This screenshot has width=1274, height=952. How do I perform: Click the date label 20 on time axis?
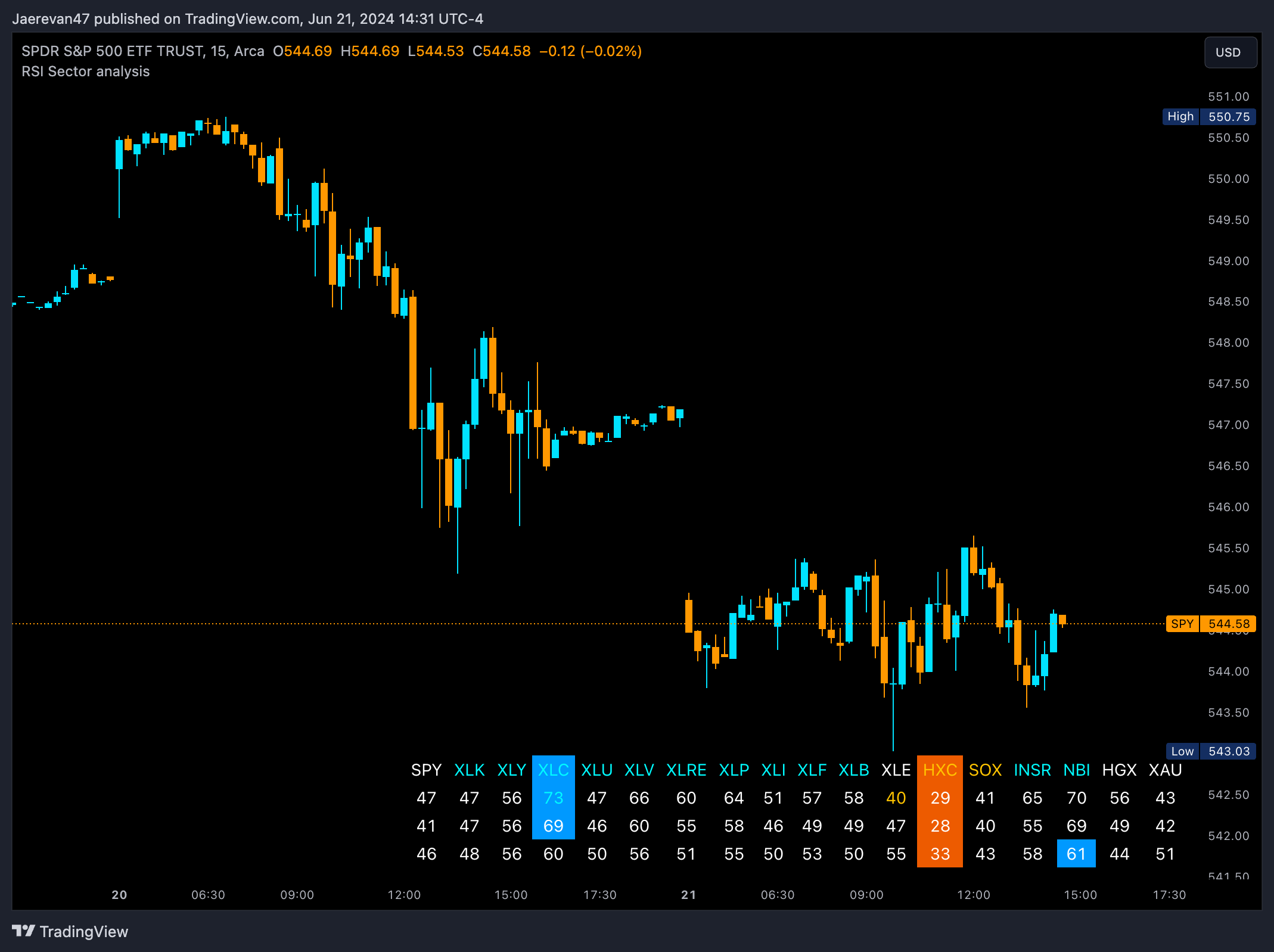119,895
